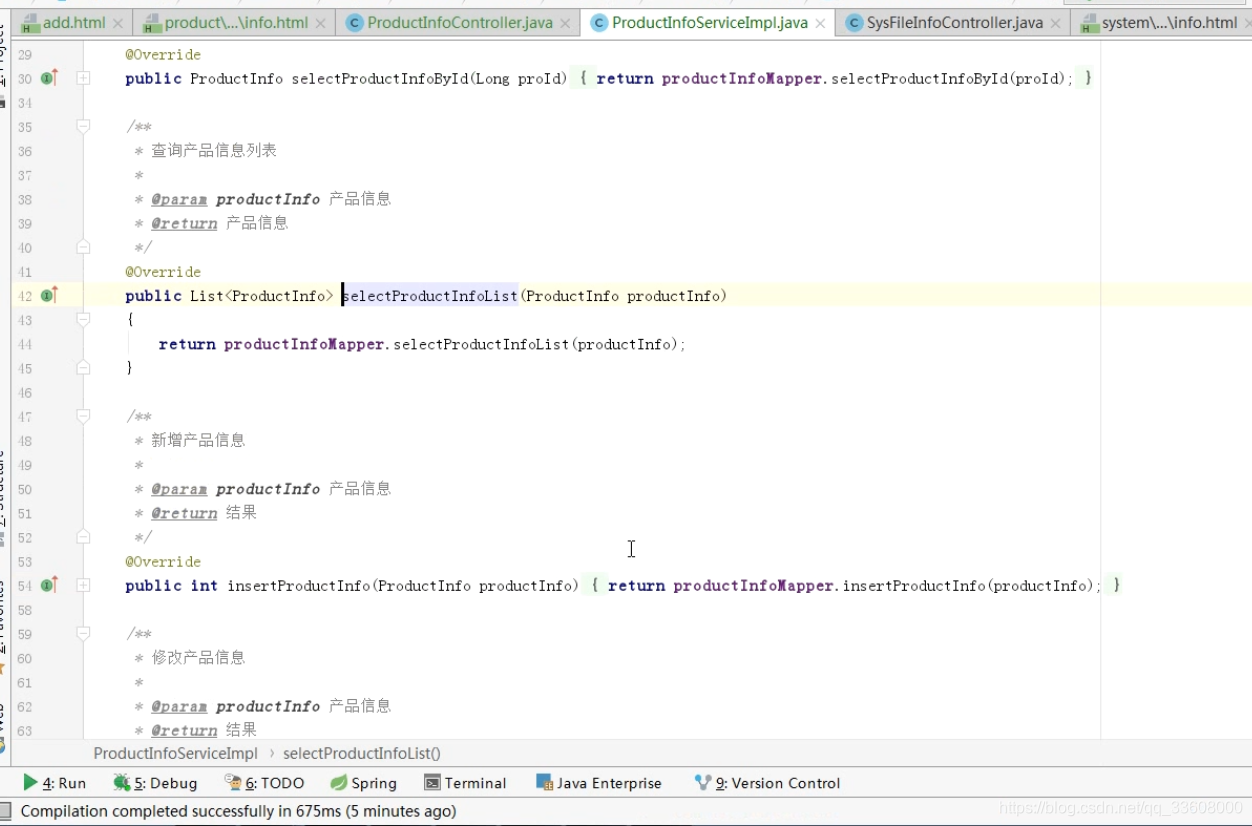Image resolution: width=1252 pixels, height=826 pixels.
Task: Switch to the product\...\info.html tab
Action: [x=236, y=22]
